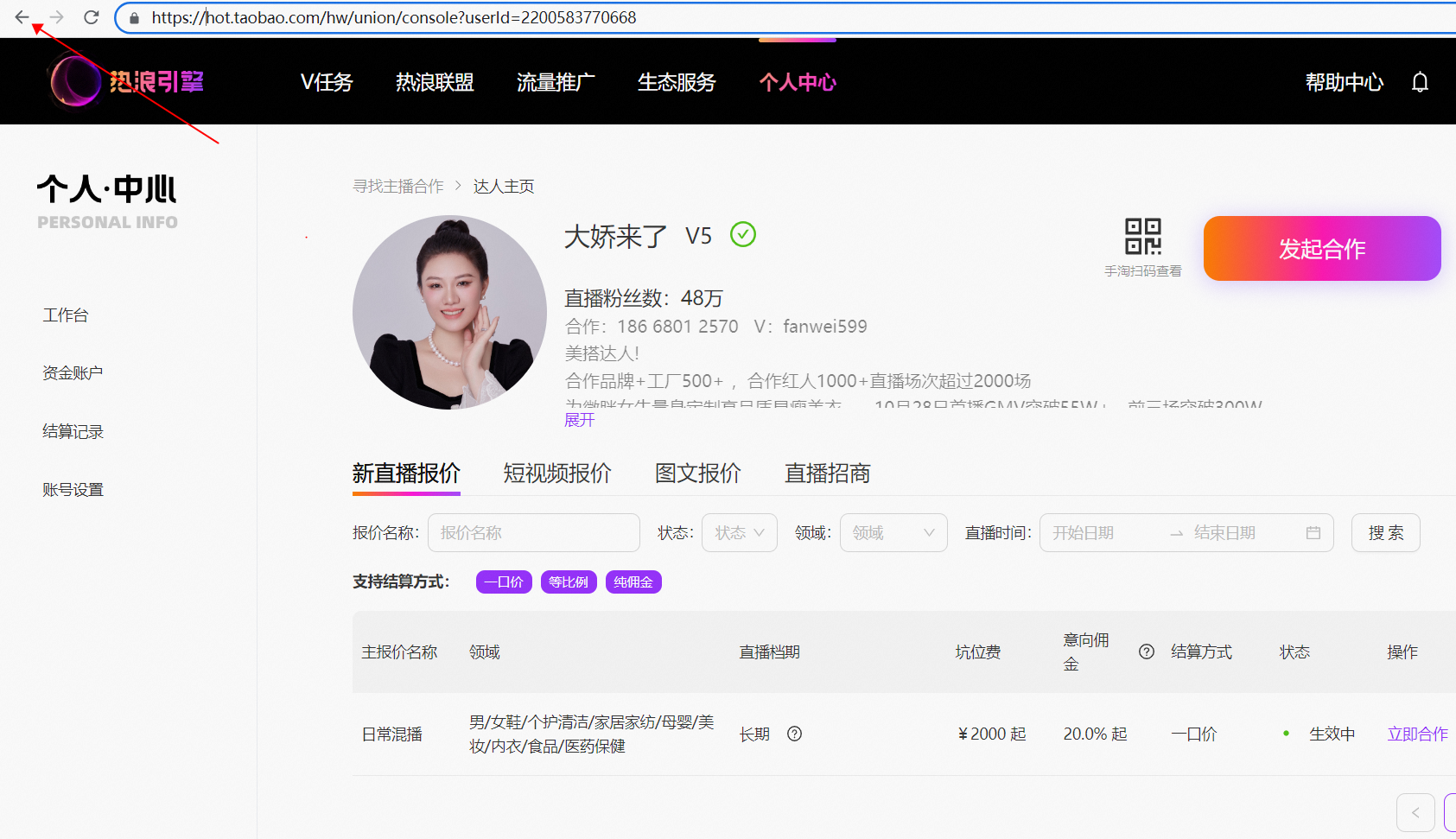Switch to 短视频报价 tab
Viewport: 1456px width, 839px height.
coord(557,473)
